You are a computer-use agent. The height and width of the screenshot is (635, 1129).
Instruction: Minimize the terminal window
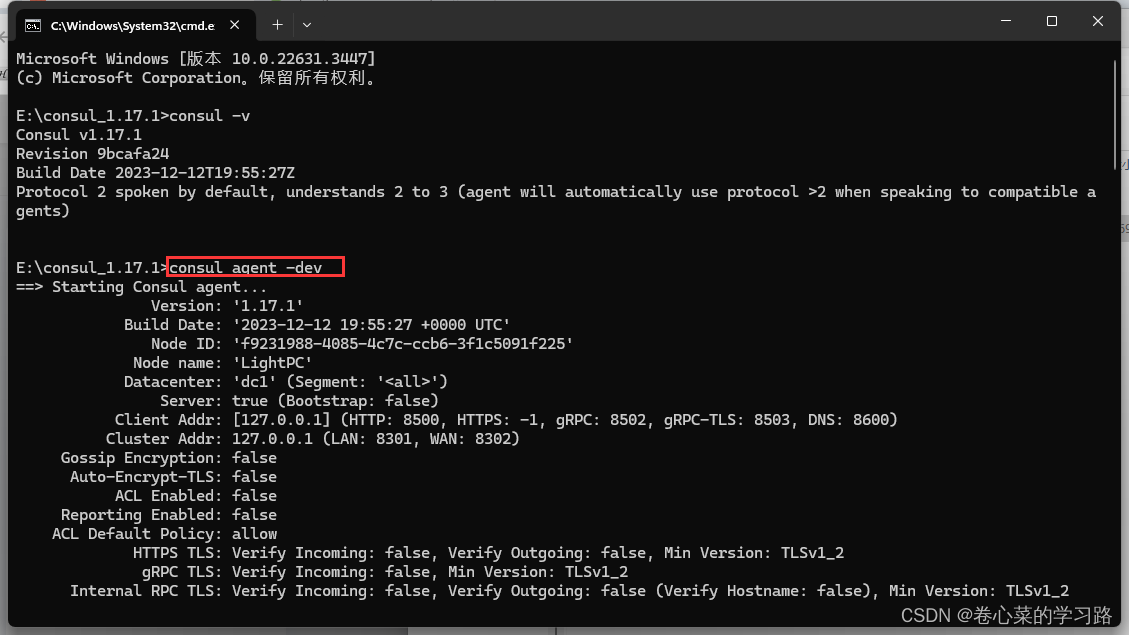click(1006, 20)
